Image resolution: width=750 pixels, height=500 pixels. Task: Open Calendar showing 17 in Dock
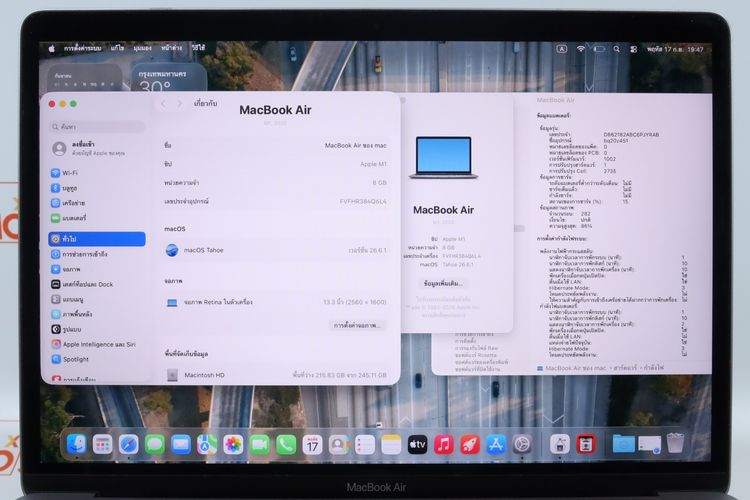coord(312,445)
